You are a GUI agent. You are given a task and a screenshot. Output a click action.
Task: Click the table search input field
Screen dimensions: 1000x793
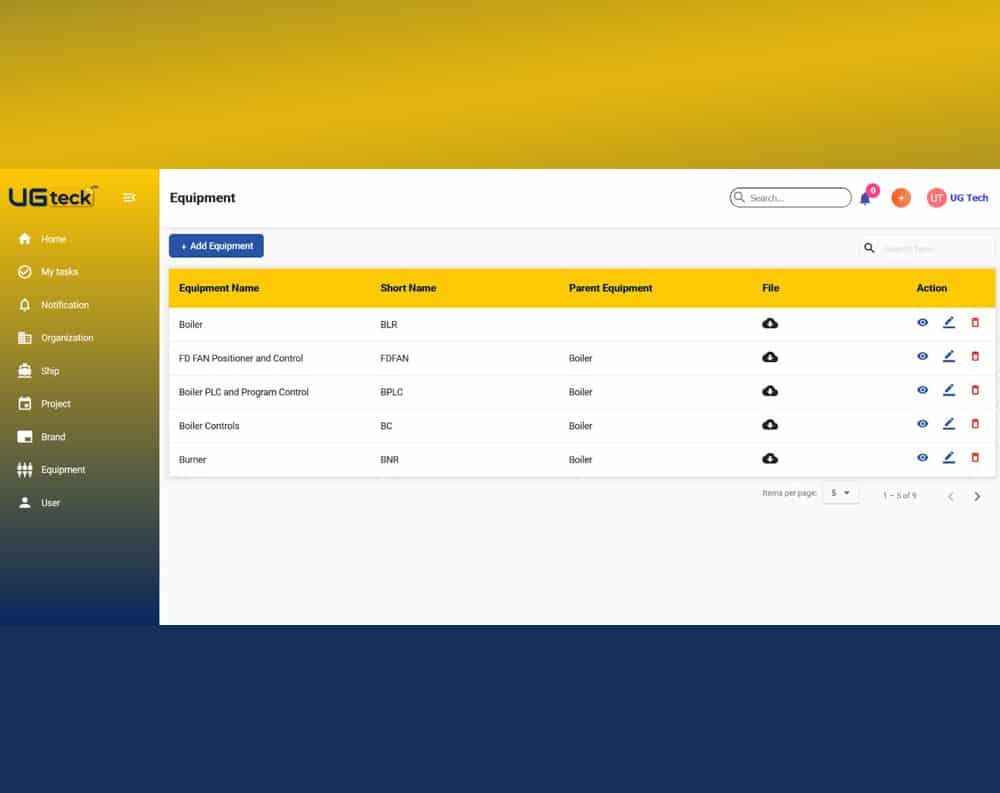[934, 248]
